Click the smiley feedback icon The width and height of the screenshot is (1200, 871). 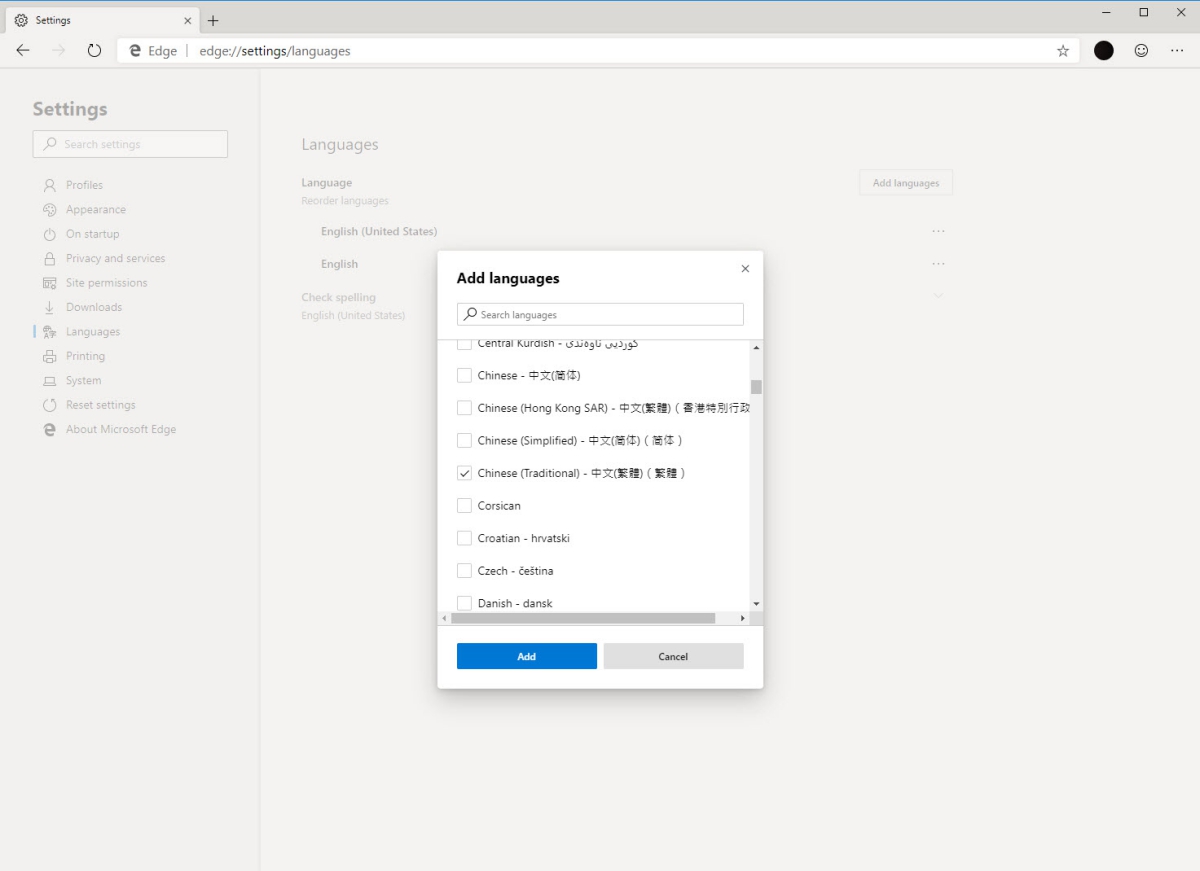click(x=1141, y=51)
